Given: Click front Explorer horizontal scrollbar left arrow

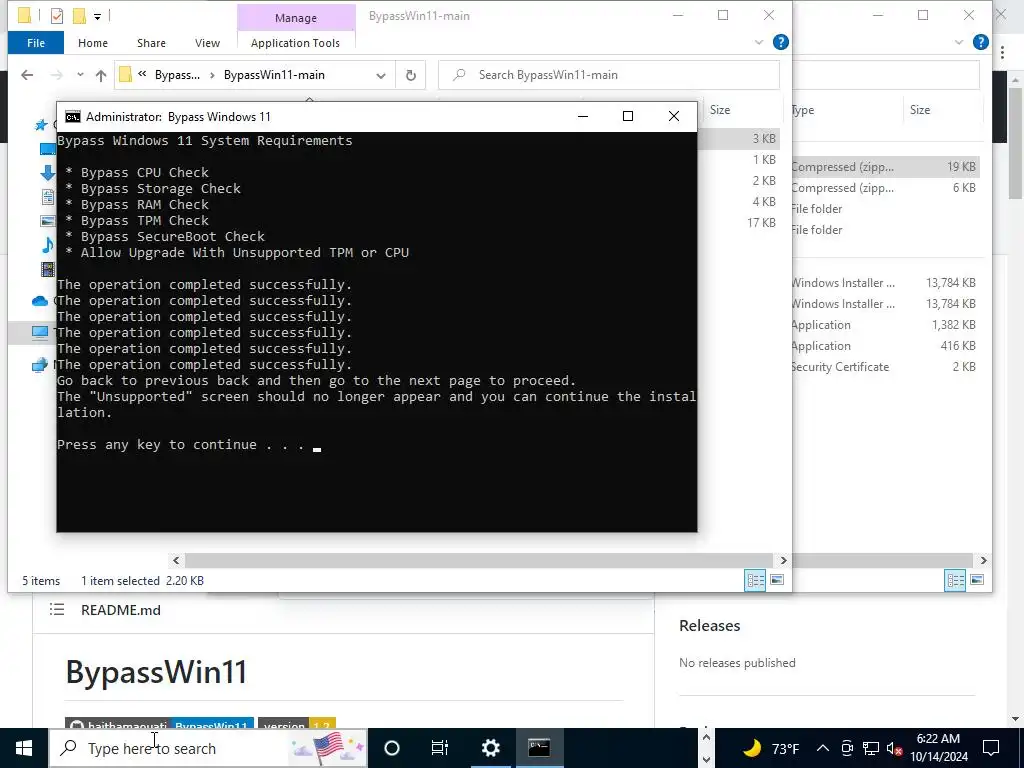Looking at the screenshot, I should pyautogui.click(x=176, y=560).
